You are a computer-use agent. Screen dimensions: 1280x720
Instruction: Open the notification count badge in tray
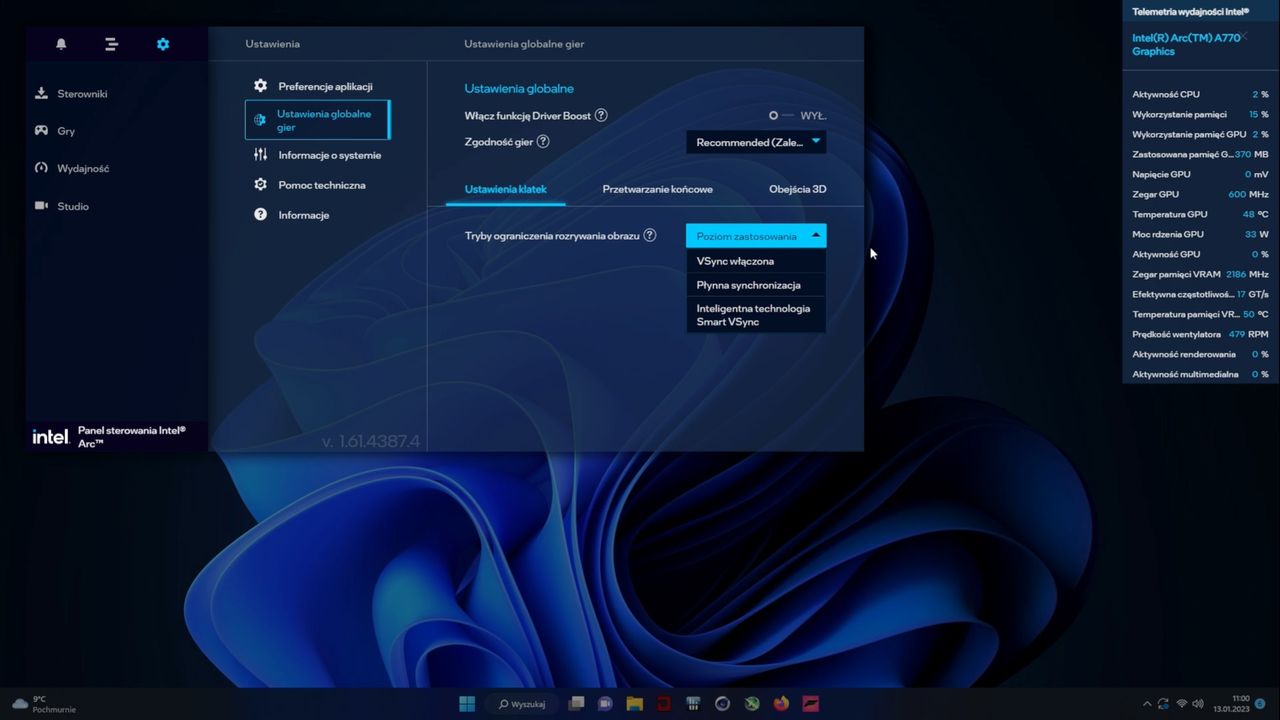(x=1261, y=704)
